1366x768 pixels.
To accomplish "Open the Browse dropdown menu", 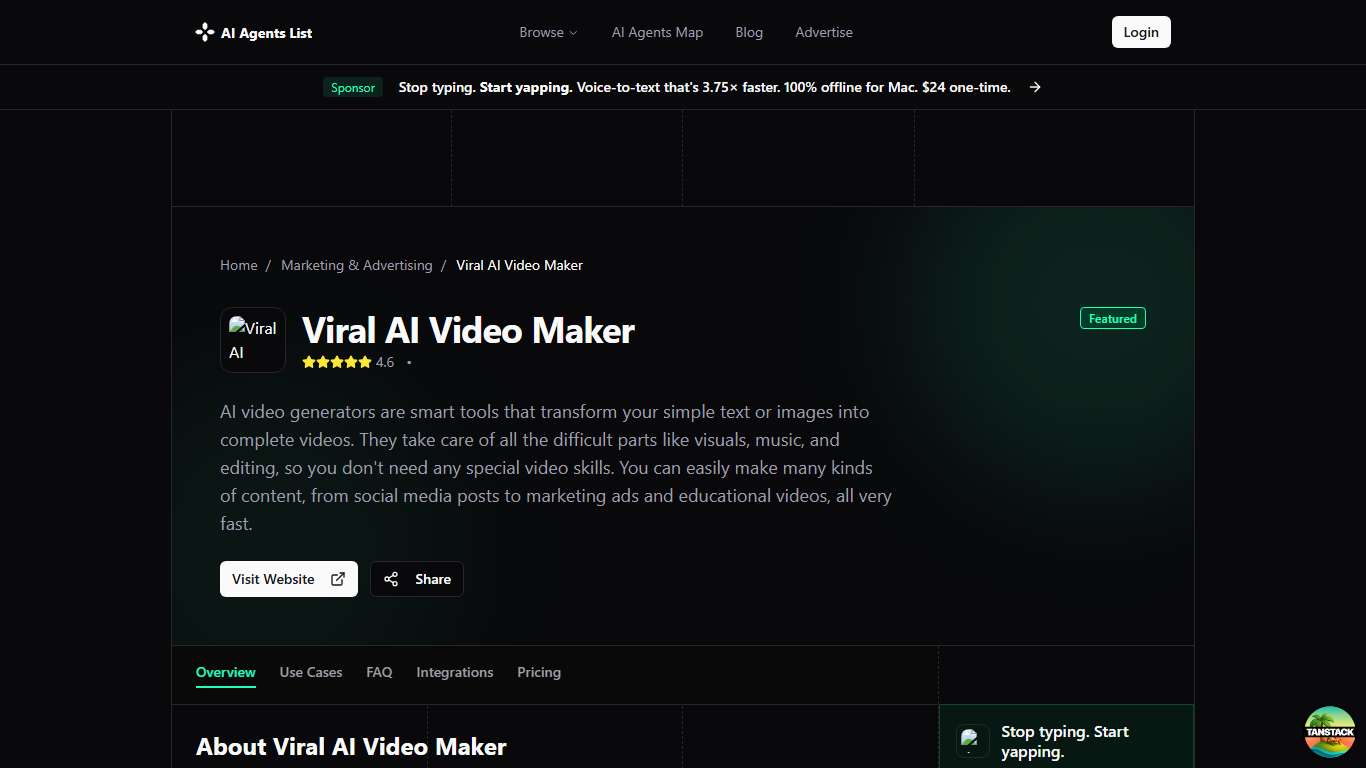I will 548,32.
